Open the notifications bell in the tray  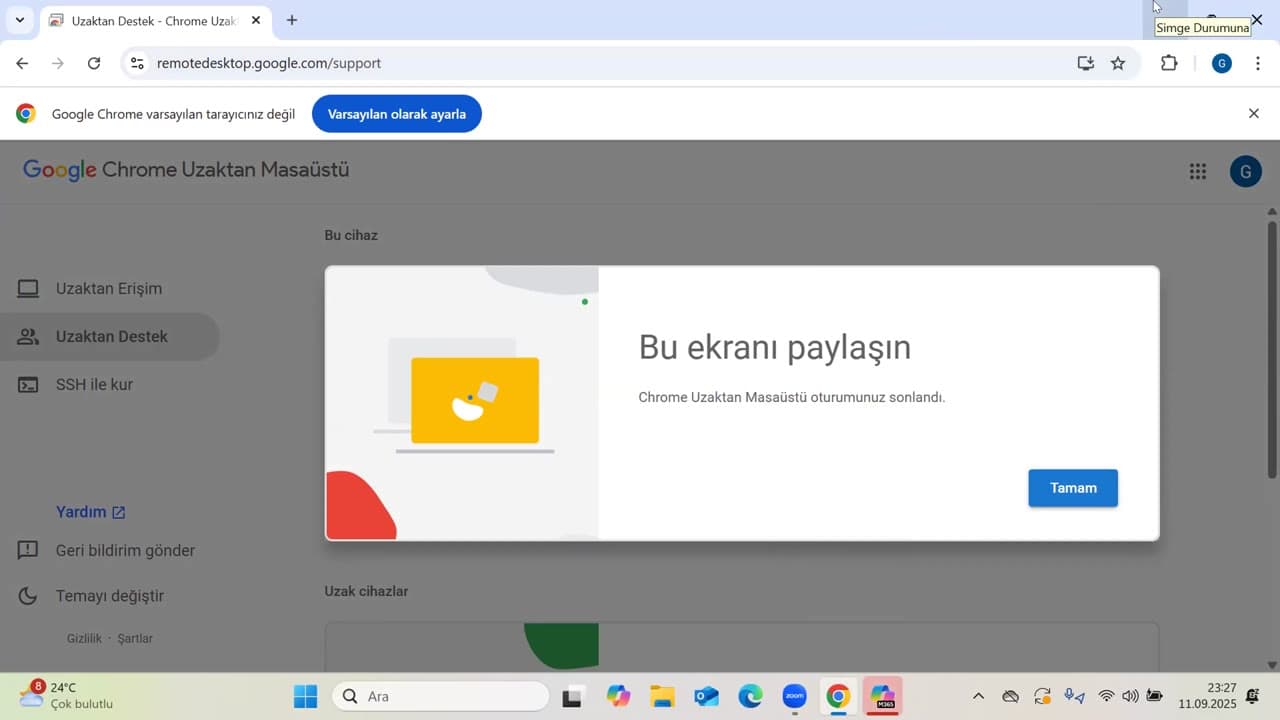[x=1252, y=696]
